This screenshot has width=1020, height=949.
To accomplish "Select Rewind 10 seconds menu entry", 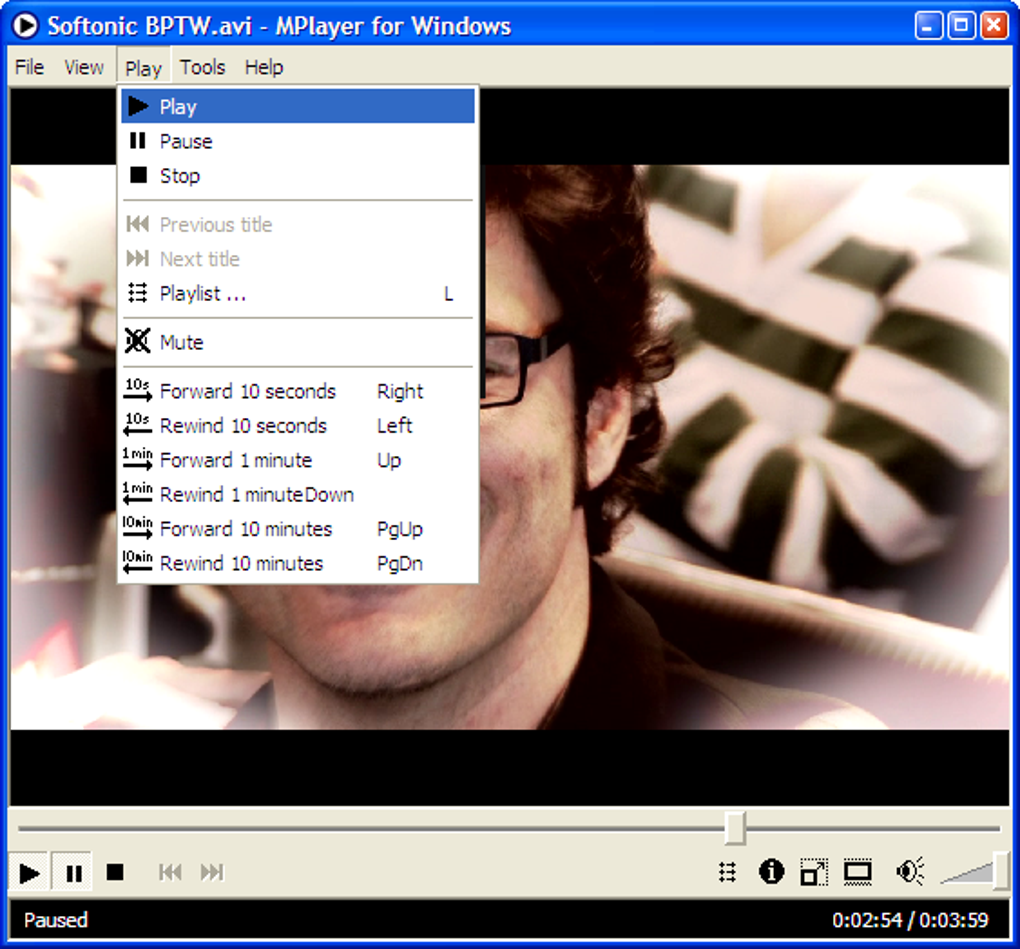I will [x=298, y=425].
